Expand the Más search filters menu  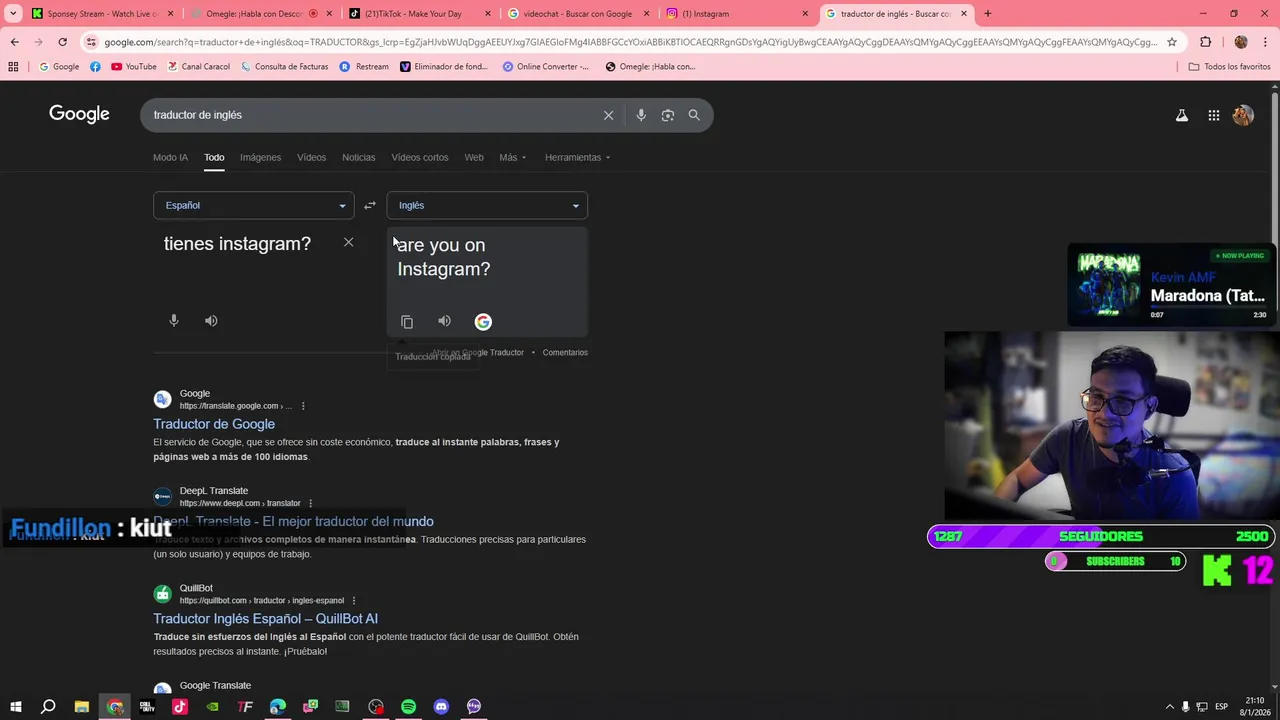pyautogui.click(x=512, y=157)
